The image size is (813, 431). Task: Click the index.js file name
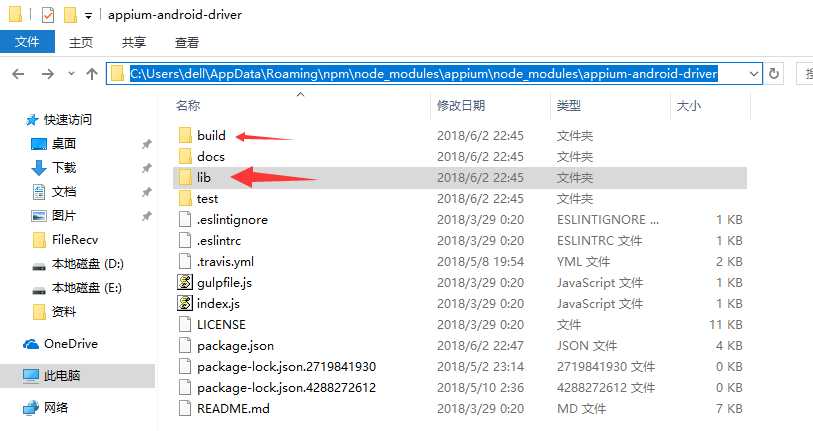tap(218, 304)
